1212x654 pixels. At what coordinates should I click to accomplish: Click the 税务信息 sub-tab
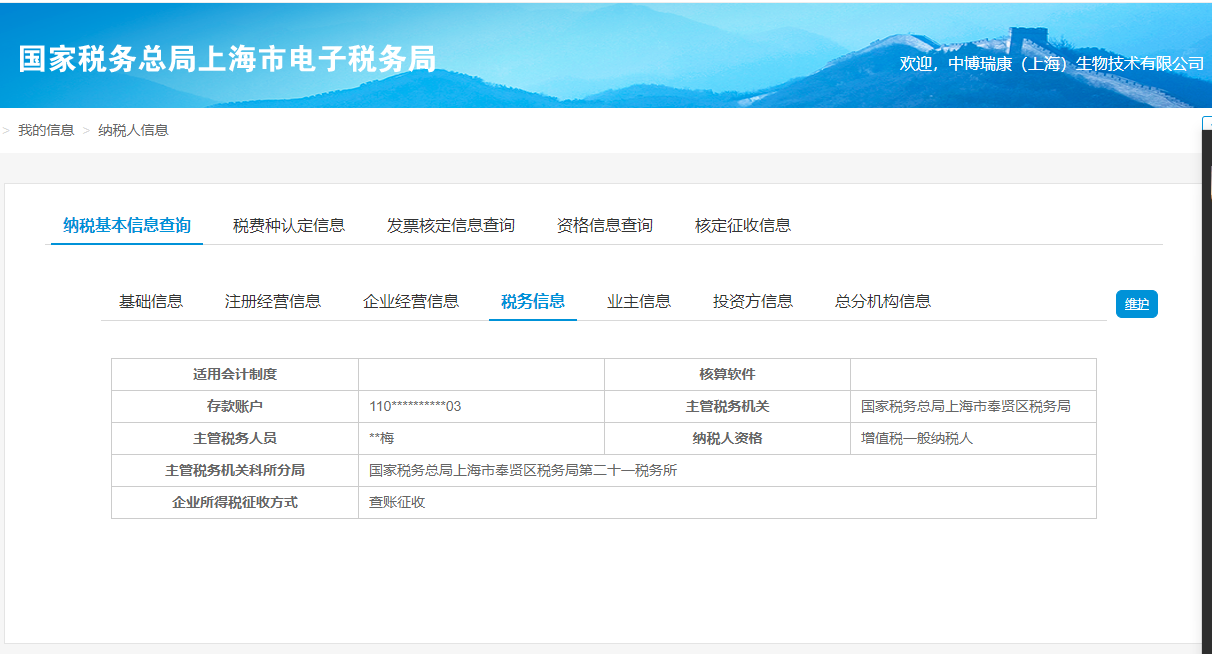coord(533,301)
